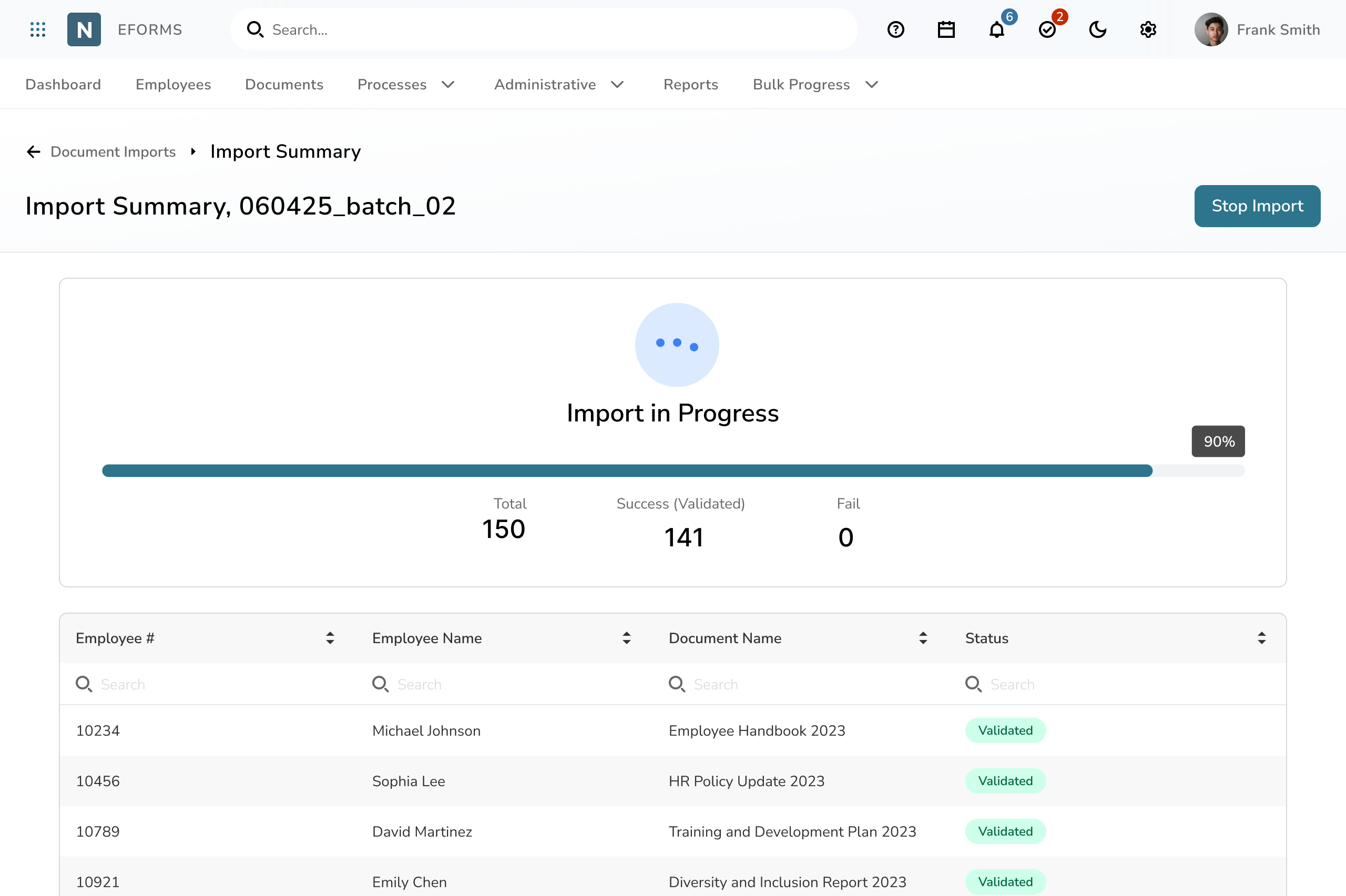Open the settings gear icon
Screen dimensions: 1346x896
[x=1148, y=30]
